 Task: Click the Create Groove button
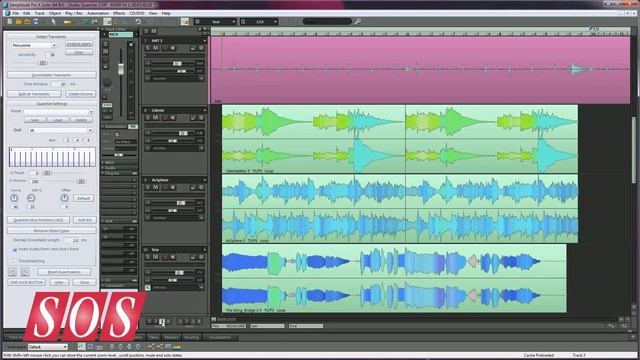[80, 94]
